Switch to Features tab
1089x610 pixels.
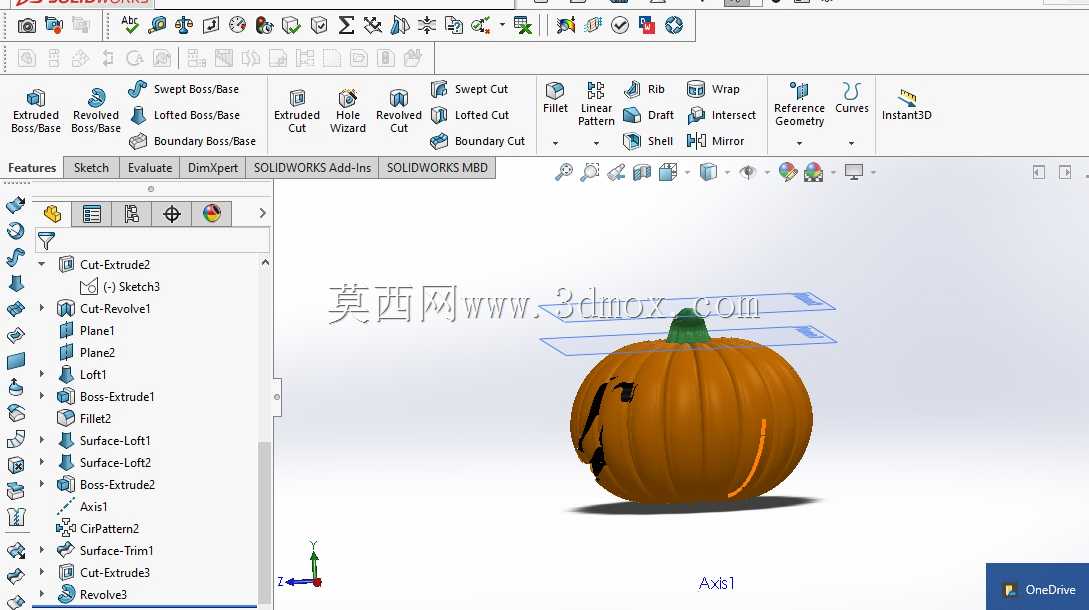(32, 167)
